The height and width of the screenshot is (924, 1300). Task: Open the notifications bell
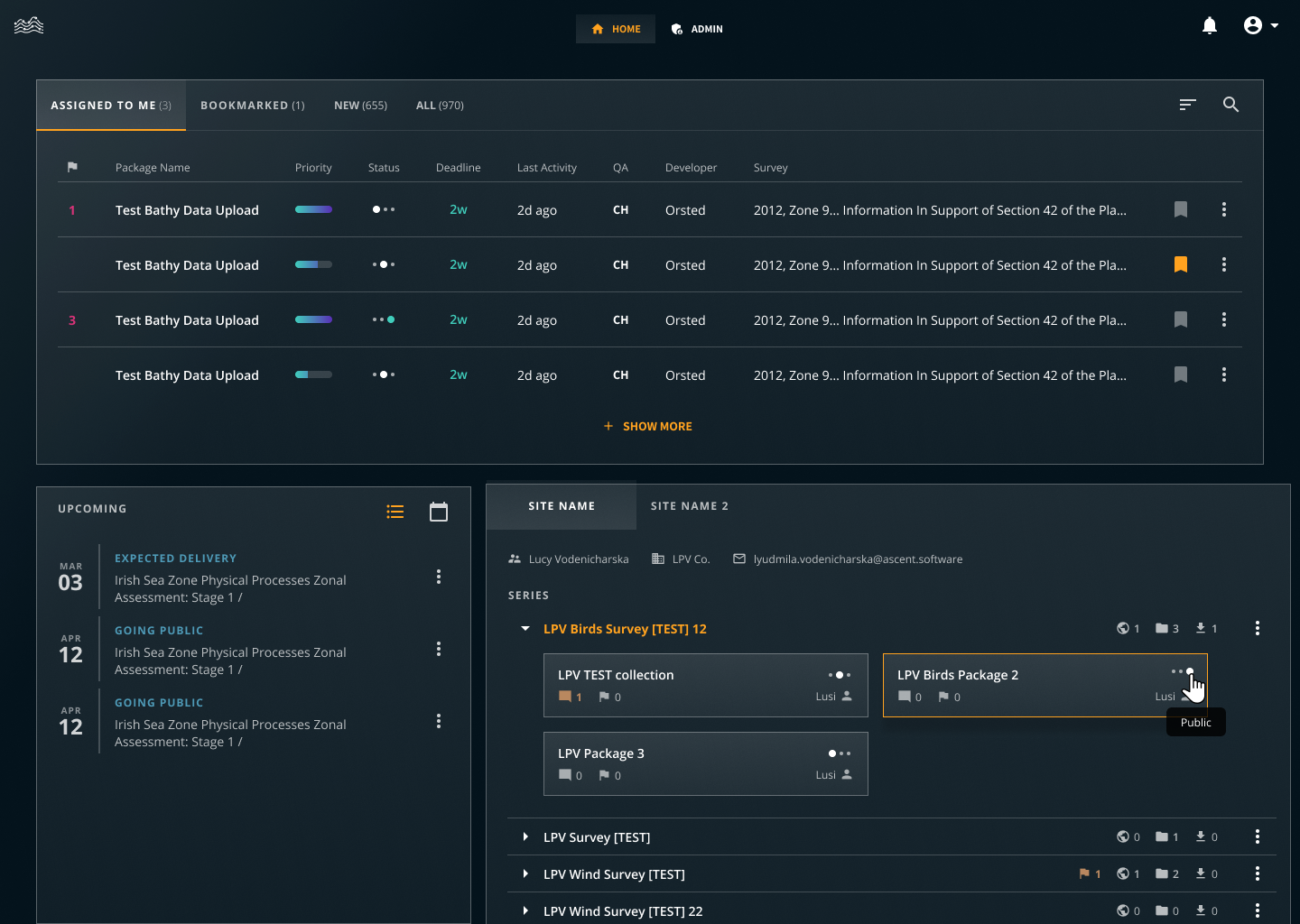coord(1210,26)
